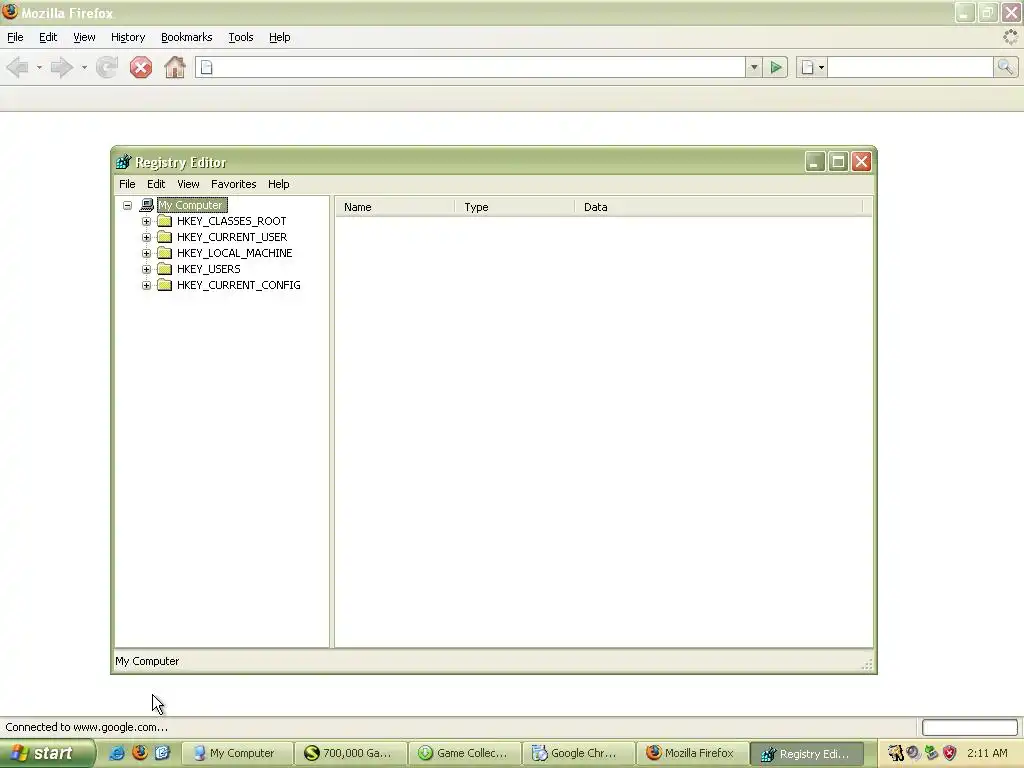This screenshot has width=1024, height=768.
Task: Switch to My Computer taskbar window
Action: click(236, 753)
